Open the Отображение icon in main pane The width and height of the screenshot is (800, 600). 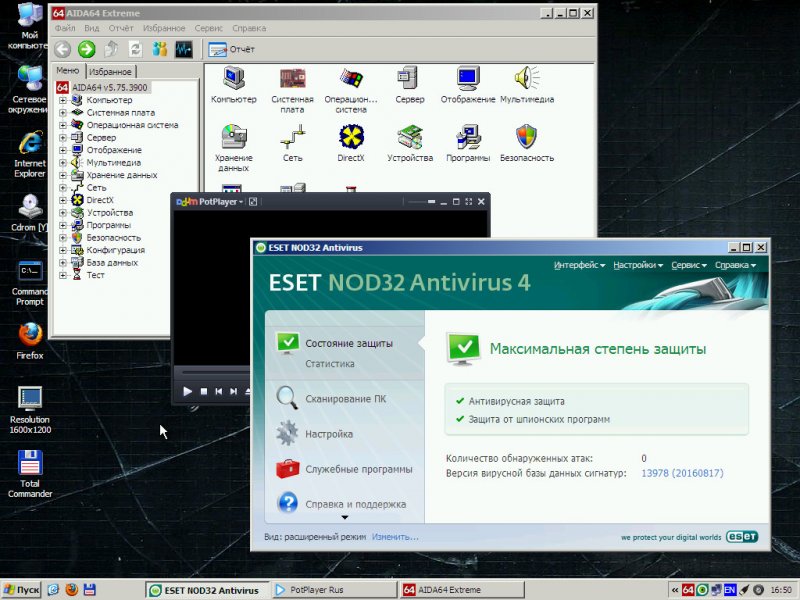coord(468,85)
